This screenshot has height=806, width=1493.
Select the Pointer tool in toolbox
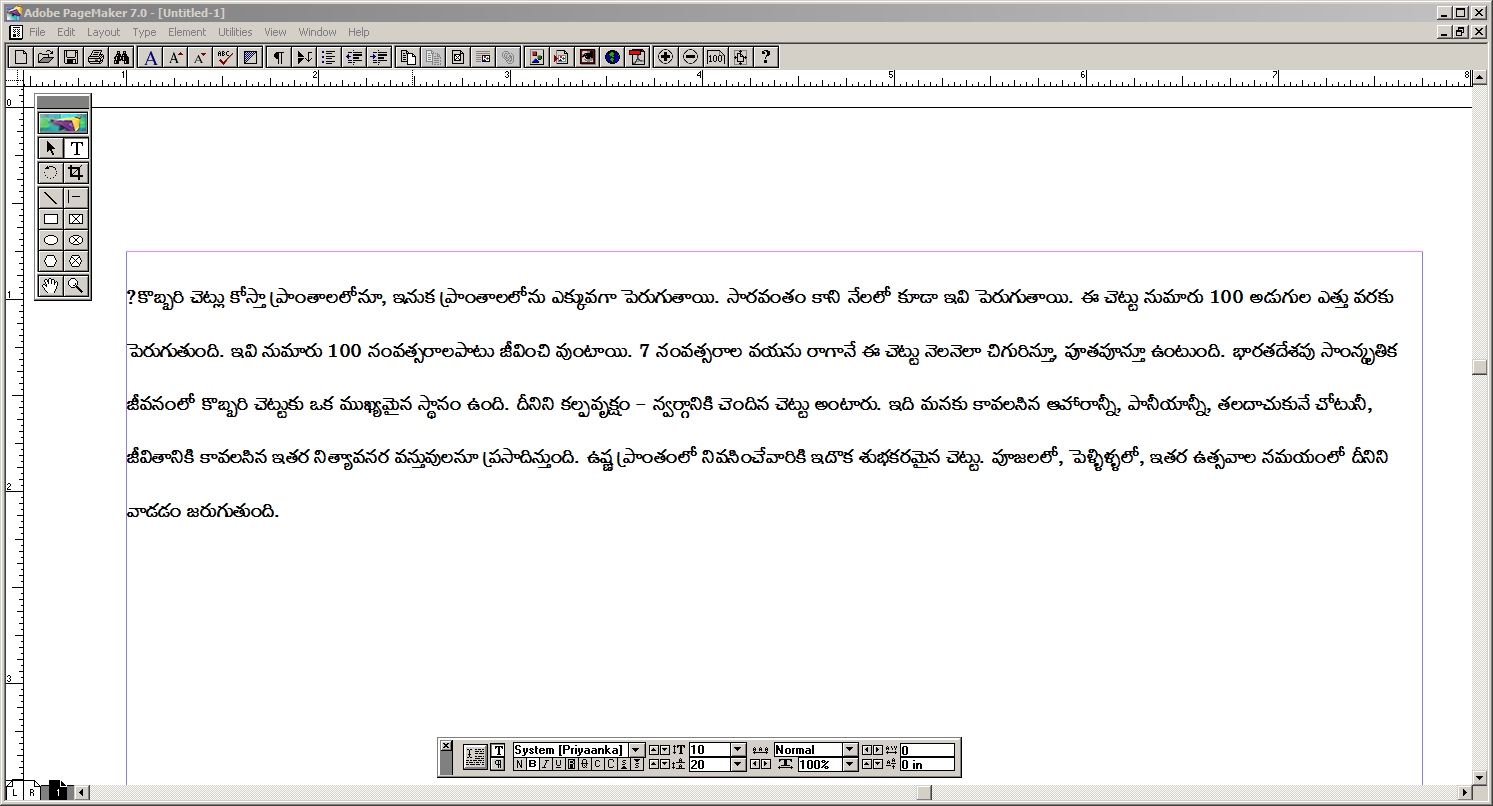pos(50,149)
